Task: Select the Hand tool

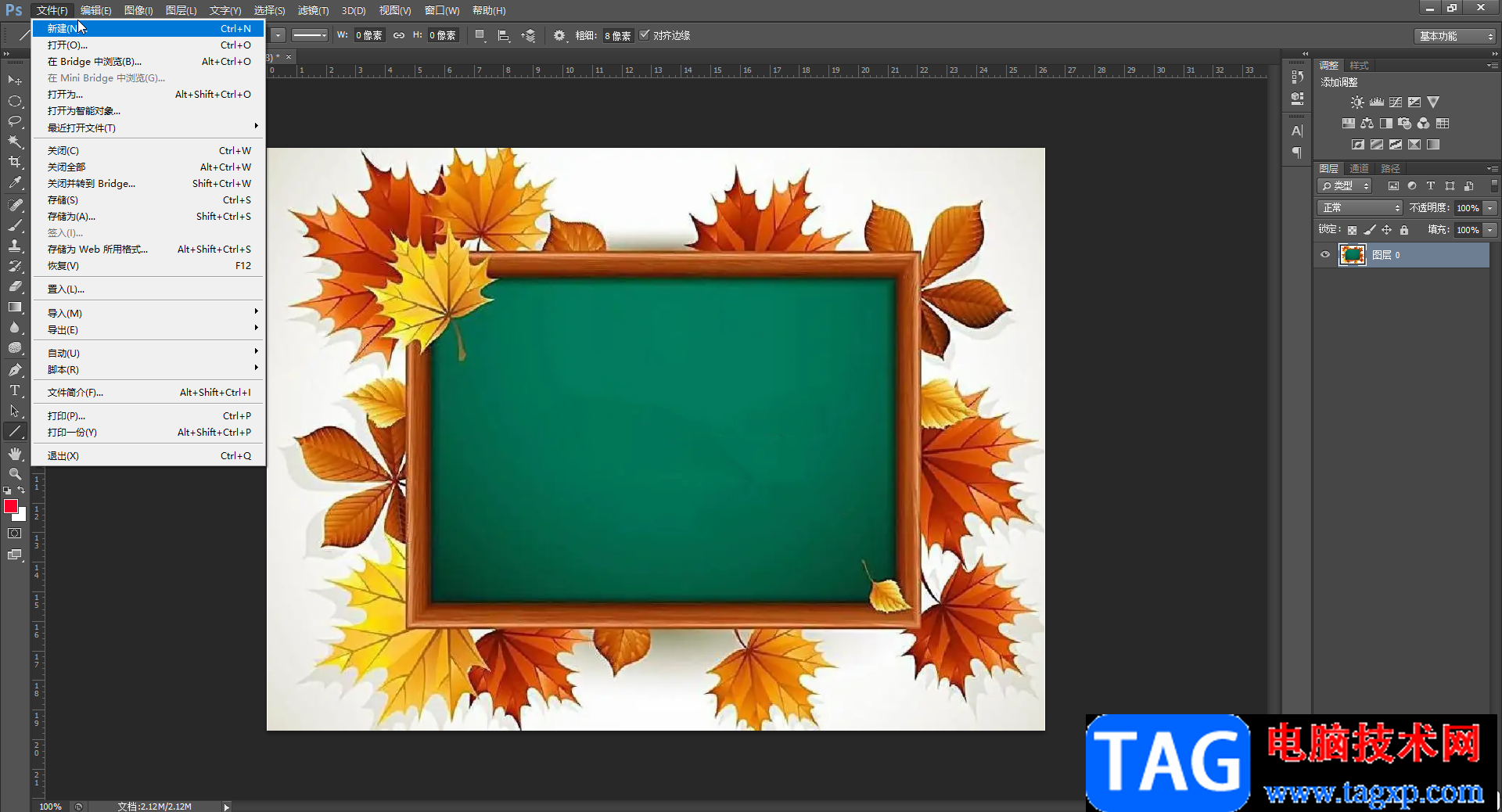Action: pos(15,454)
